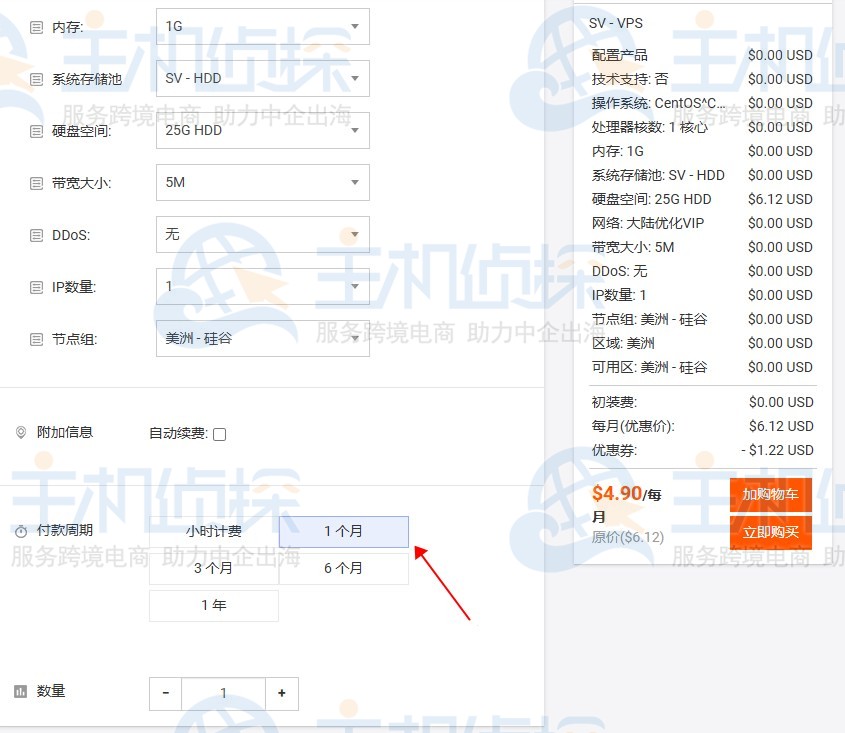Open the 节点组 dropdown showing 美洲 - 硅谷
This screenshot has width=845, height=733.
pyautogui.click(x=262, y=339)
